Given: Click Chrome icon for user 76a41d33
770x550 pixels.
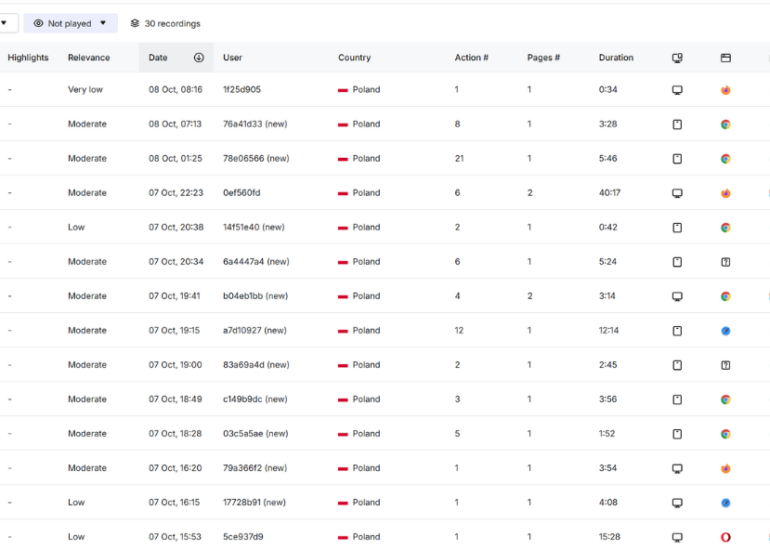Looking at the screenshot, I should [x=725, y=124].
